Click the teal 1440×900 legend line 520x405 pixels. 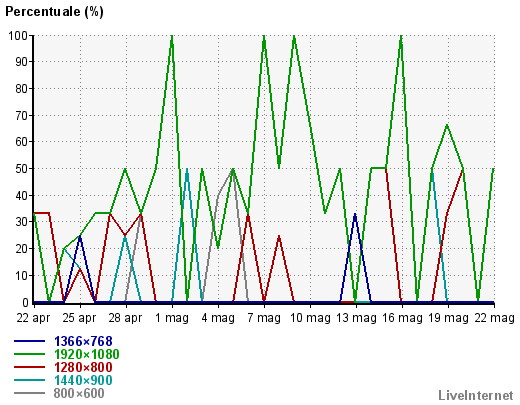(x=29, y=380)
